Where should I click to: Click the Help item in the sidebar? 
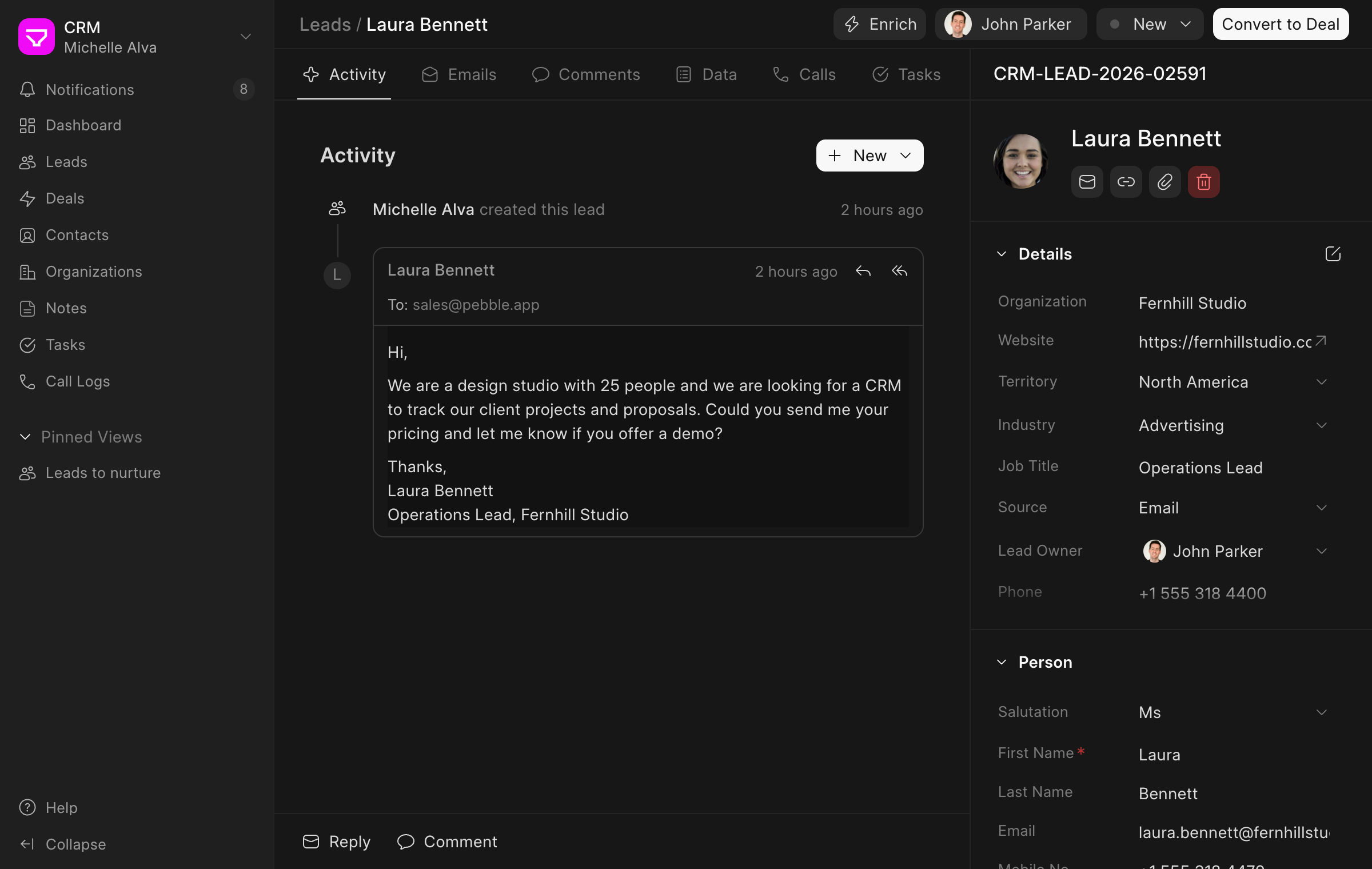pyautogui.click(x=137, y=807)
